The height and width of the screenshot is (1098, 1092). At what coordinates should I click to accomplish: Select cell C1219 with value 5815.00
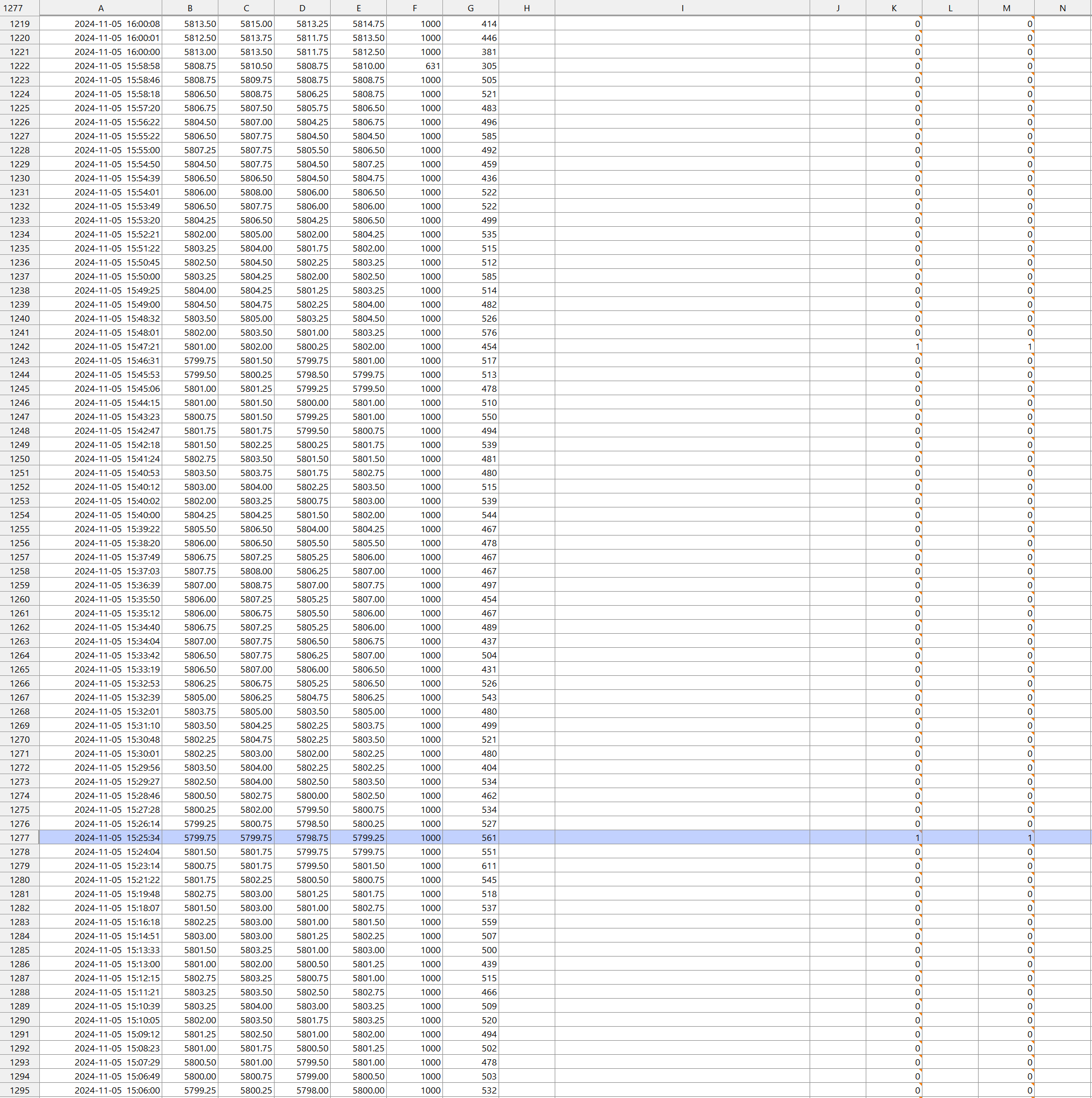(245, 24)
